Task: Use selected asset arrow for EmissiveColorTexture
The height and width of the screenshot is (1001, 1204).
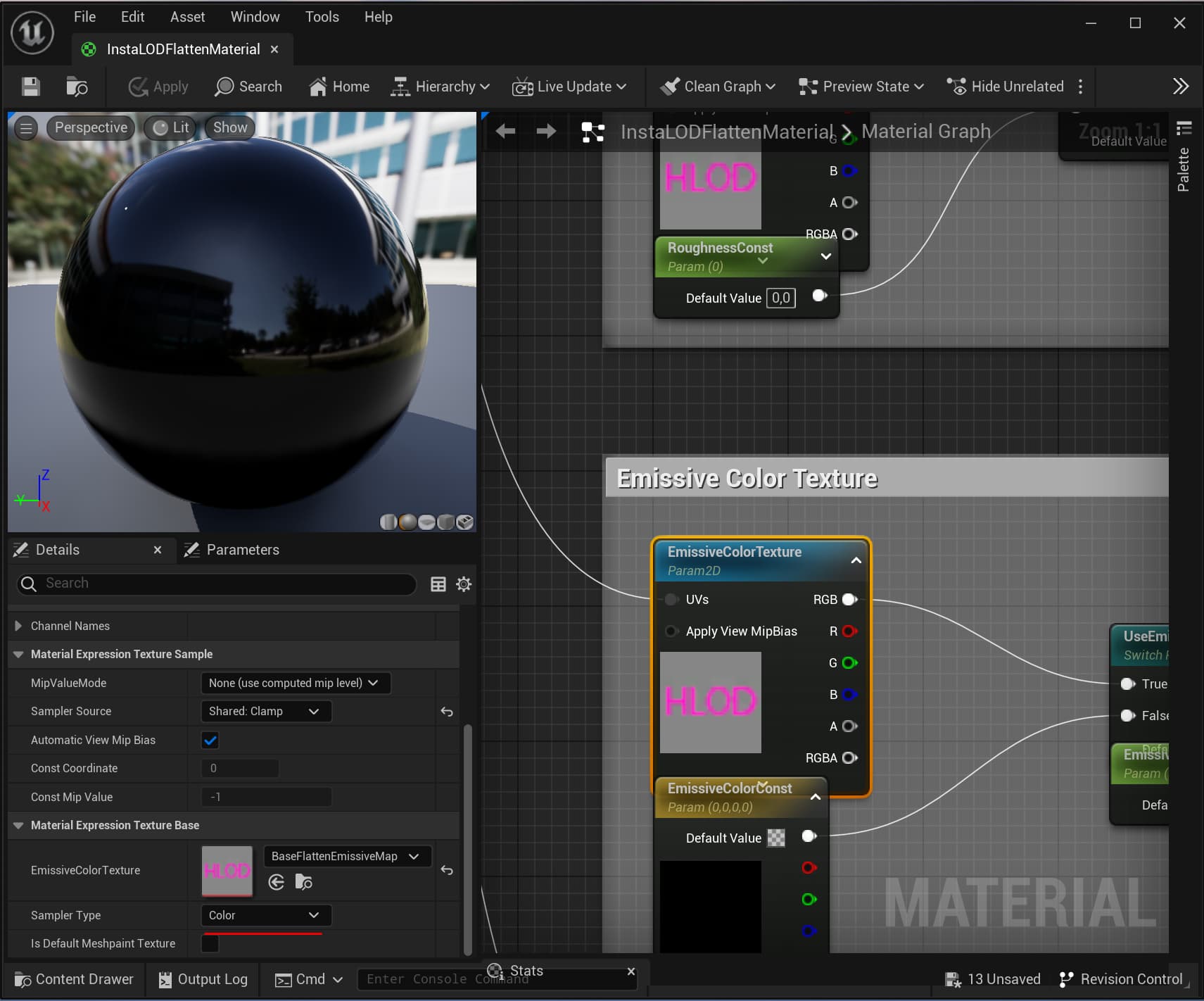Action: tap(277, 882)
